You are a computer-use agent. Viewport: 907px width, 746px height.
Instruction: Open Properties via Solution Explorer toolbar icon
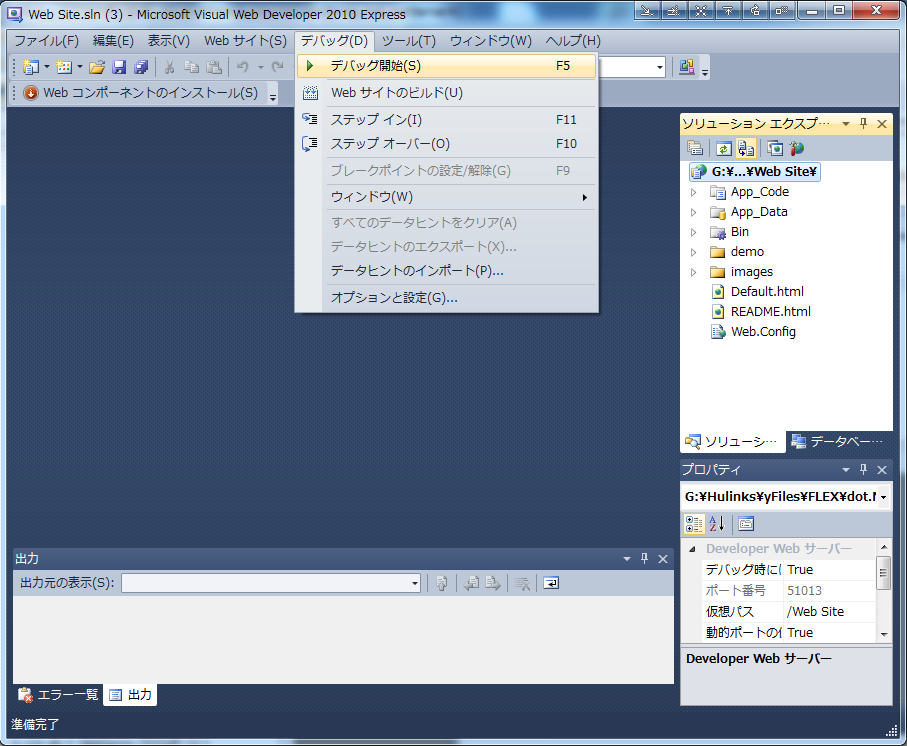695,149
